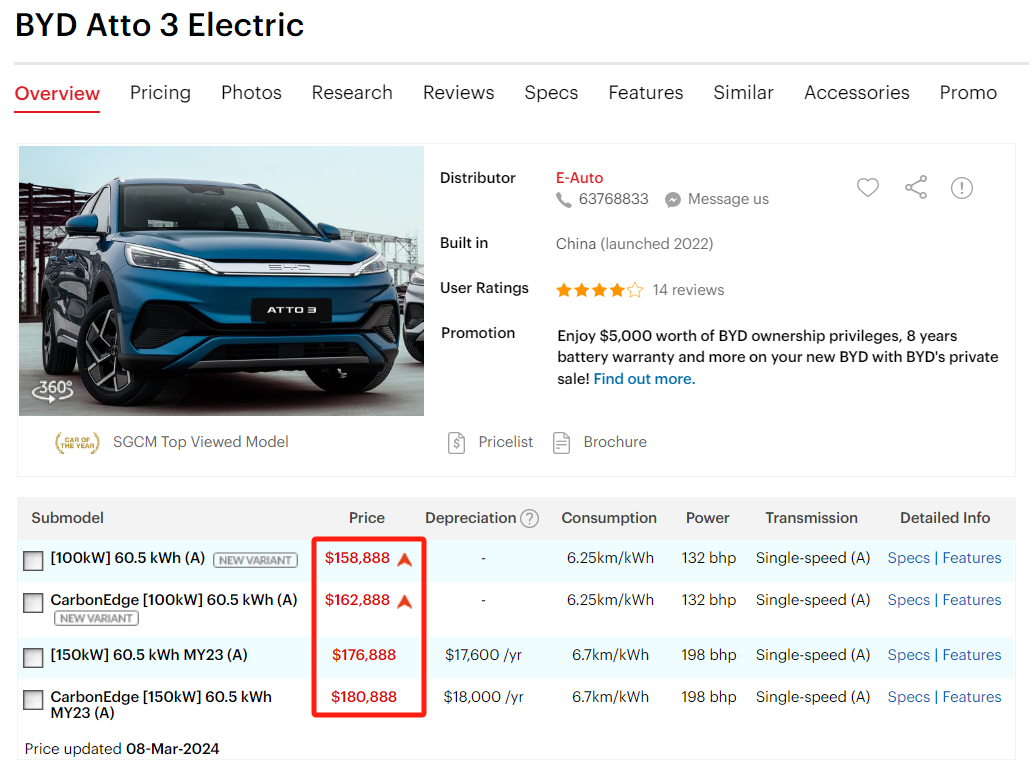
Task: Click the Messenger icon beside Message us
Action: [x=673, y=199]
